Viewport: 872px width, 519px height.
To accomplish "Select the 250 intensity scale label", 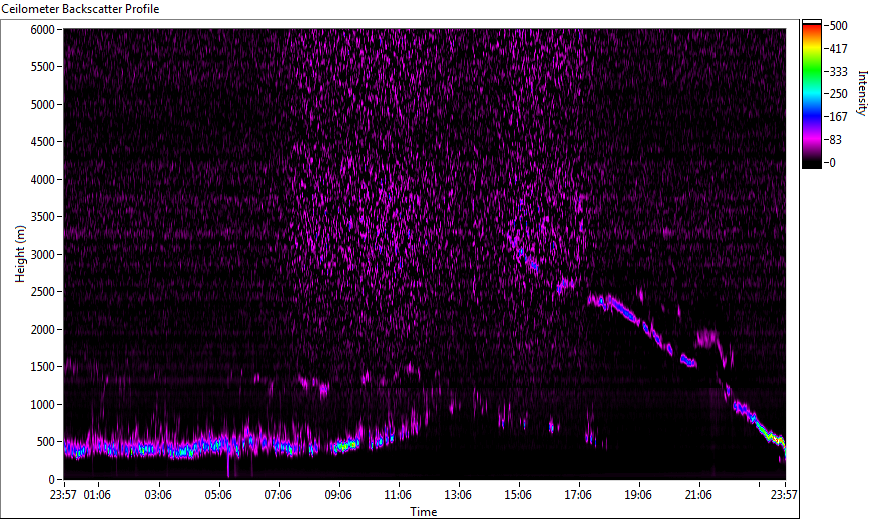I will (838, 94).
